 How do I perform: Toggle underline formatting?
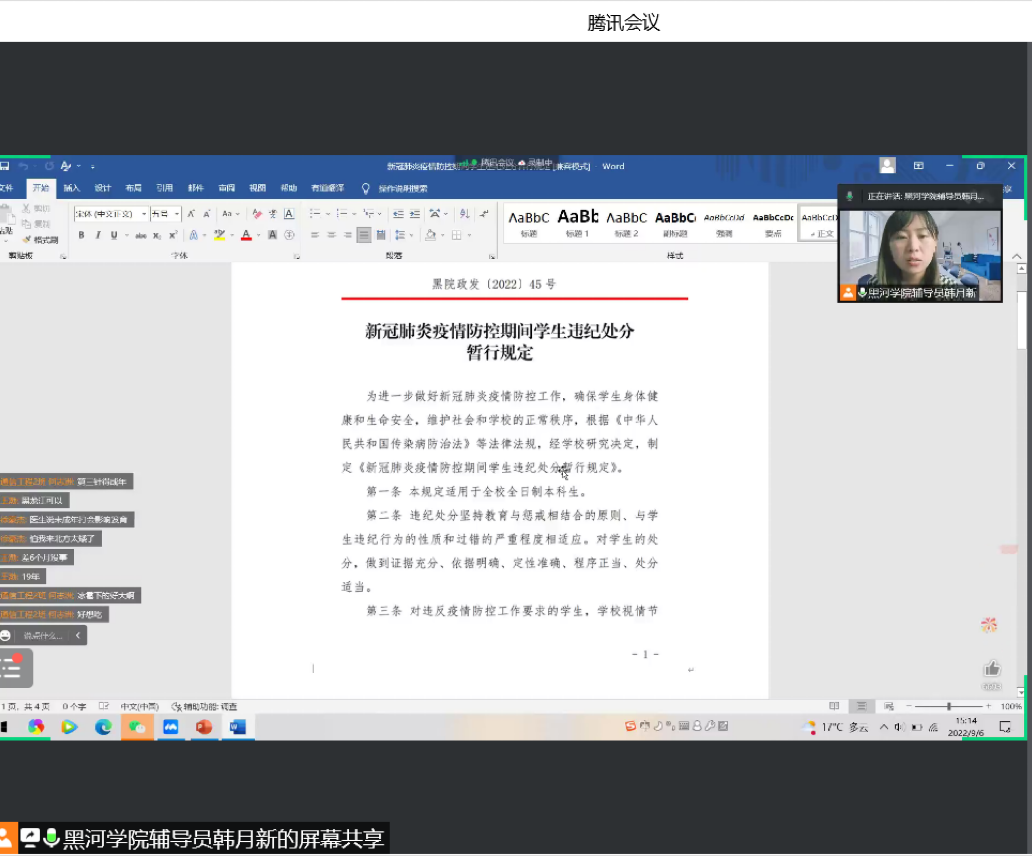point(113,236)
